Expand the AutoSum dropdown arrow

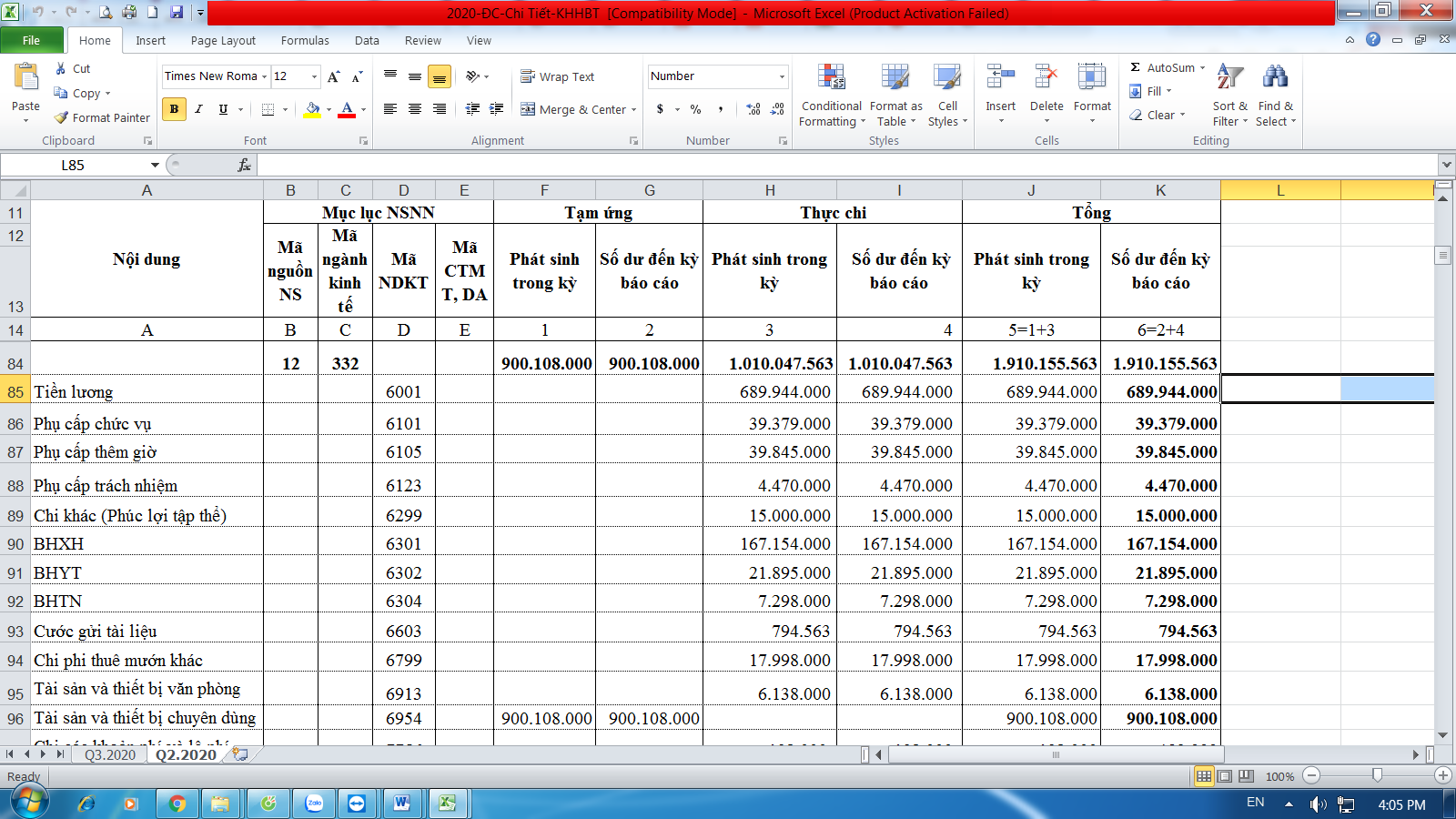[x=1202, y=68]
